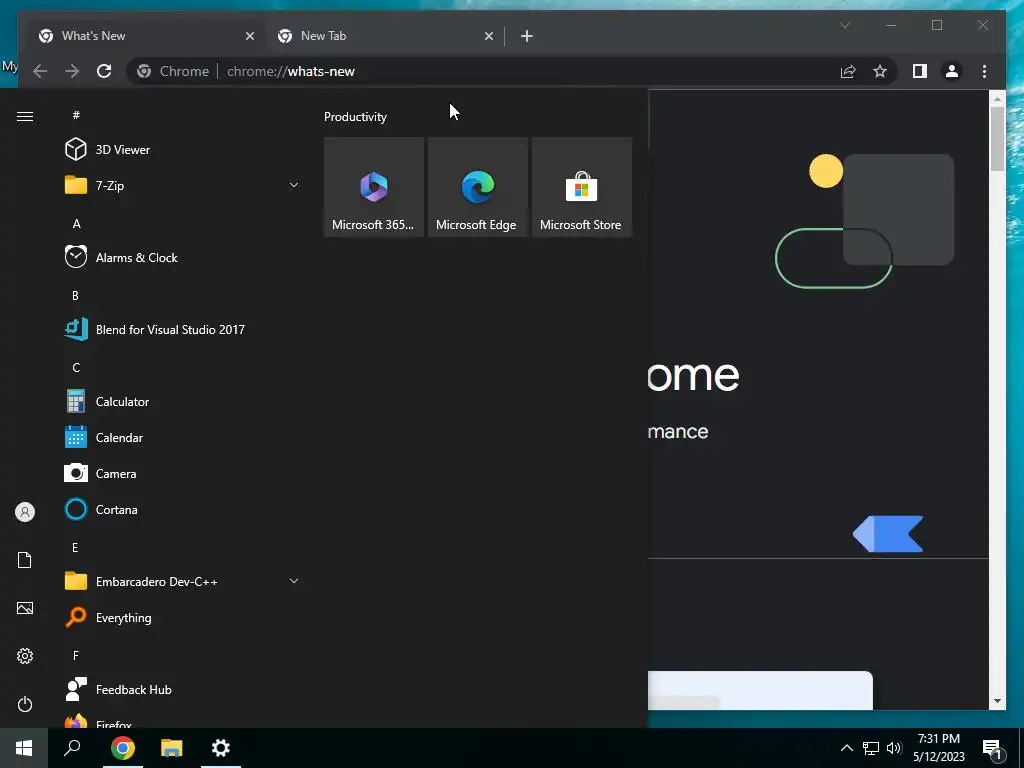Image resolution: width=1024 pixels, height=768 pixels.
Task: Open the Embarcadero Dev-C++ folder
Action: click(183, 581)
